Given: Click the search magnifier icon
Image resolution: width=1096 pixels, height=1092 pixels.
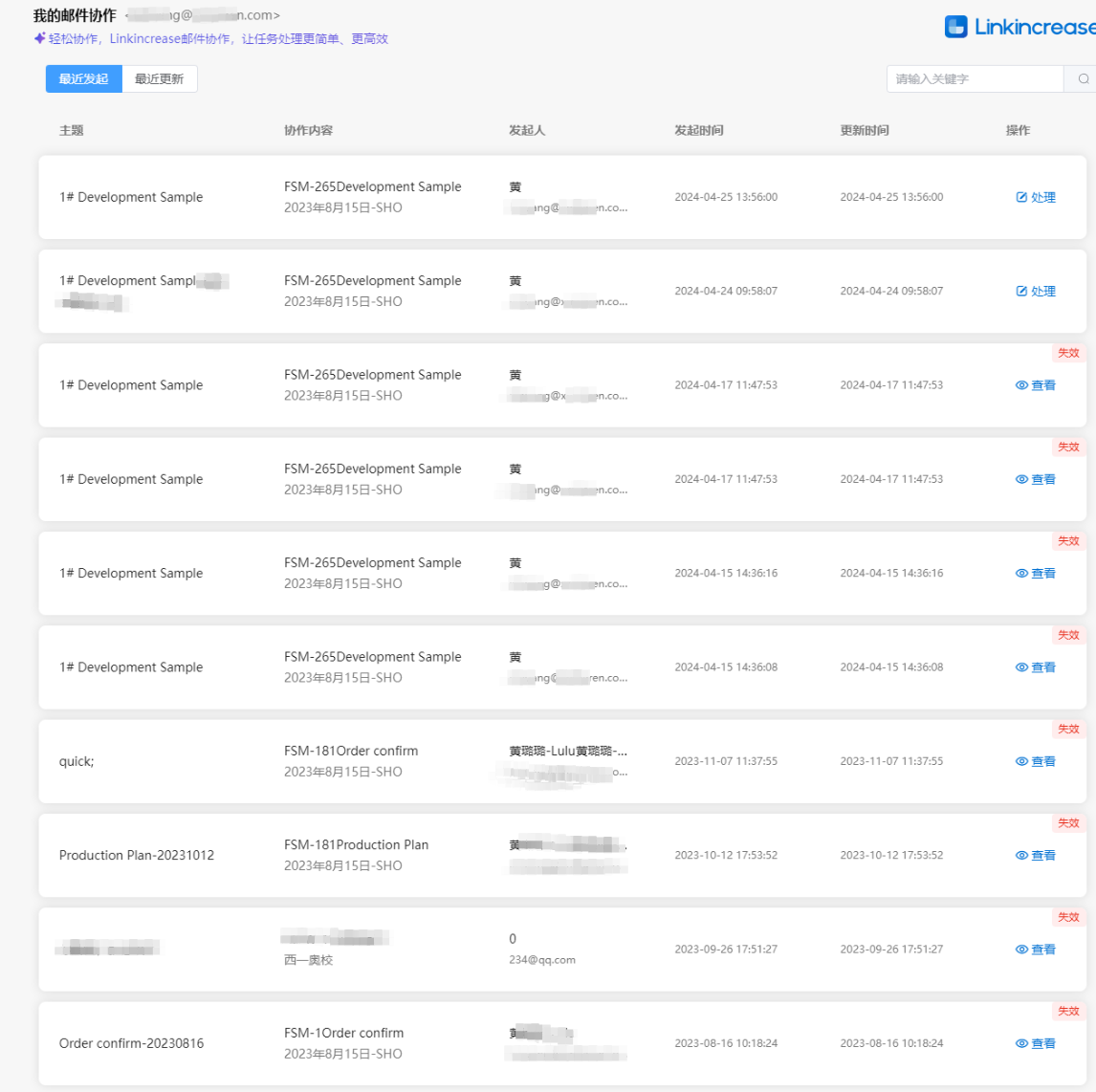Looking at the screenshot, I should pyautogui.click(x=1083, y=79).
